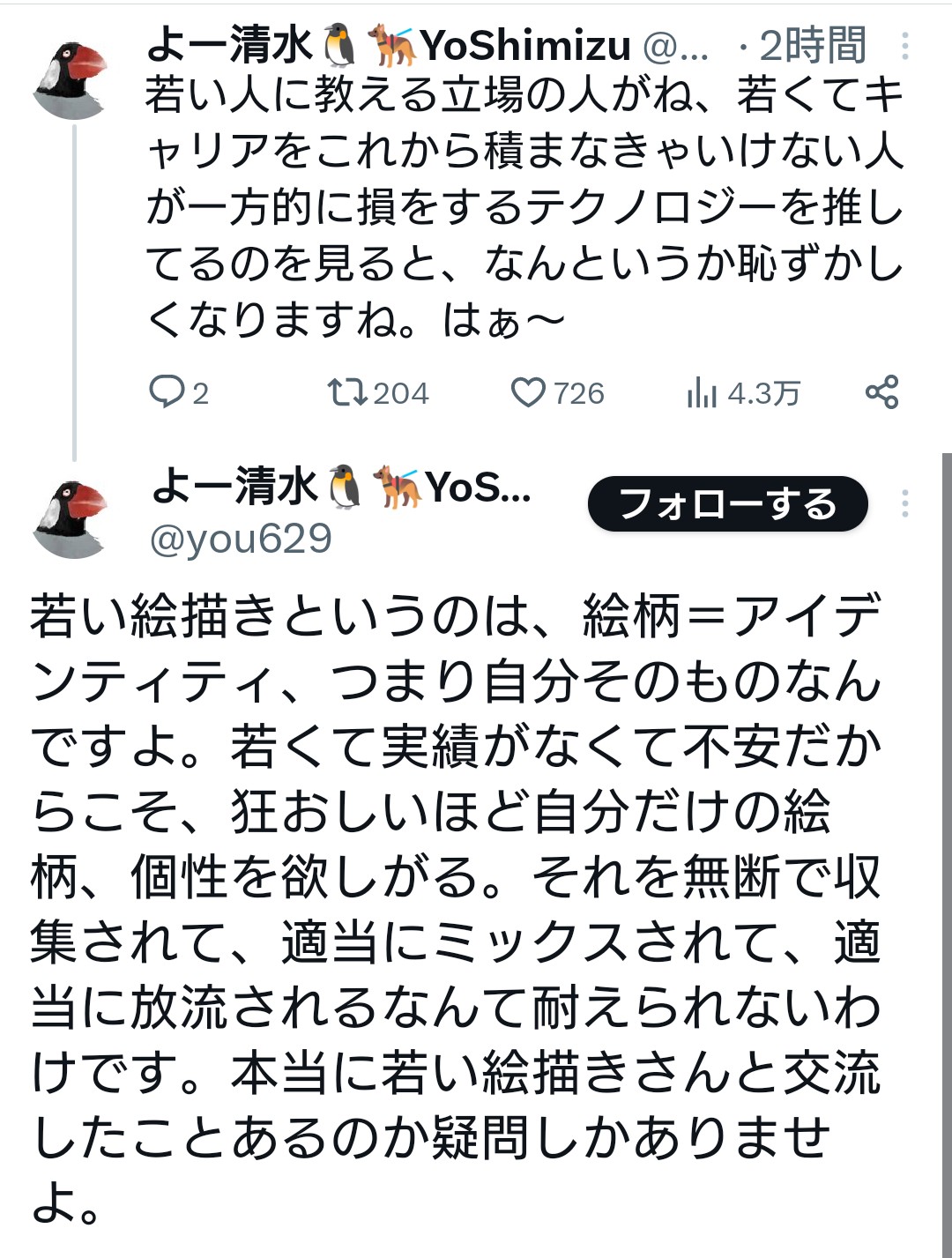Click the scrollbar at the right edge
Screen dimensions: 952x1258
947,855
